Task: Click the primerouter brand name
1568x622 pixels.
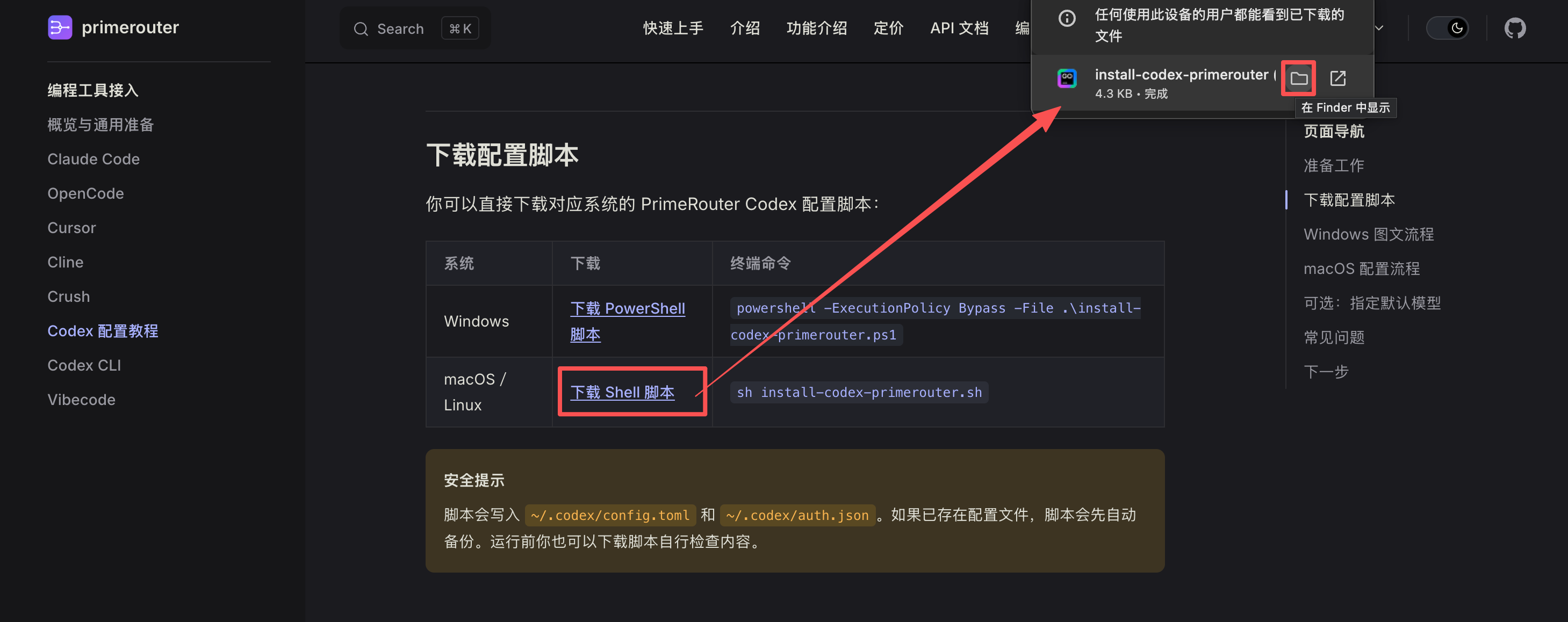Action: click(x=130, y=27)
